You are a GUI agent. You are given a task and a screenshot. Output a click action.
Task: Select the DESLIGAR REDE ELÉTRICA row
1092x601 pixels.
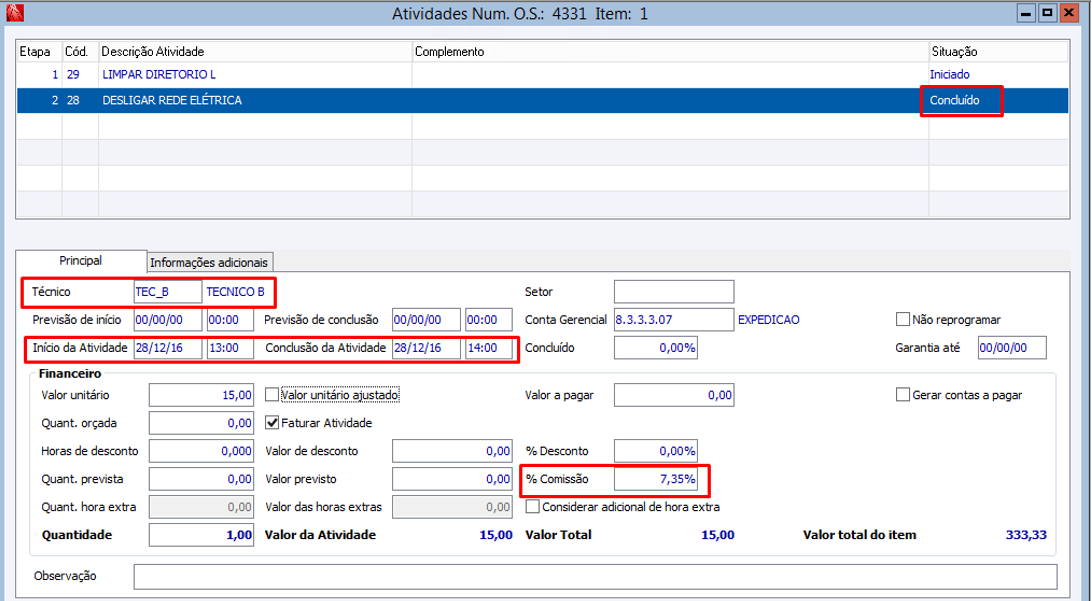tap(171, 101)
